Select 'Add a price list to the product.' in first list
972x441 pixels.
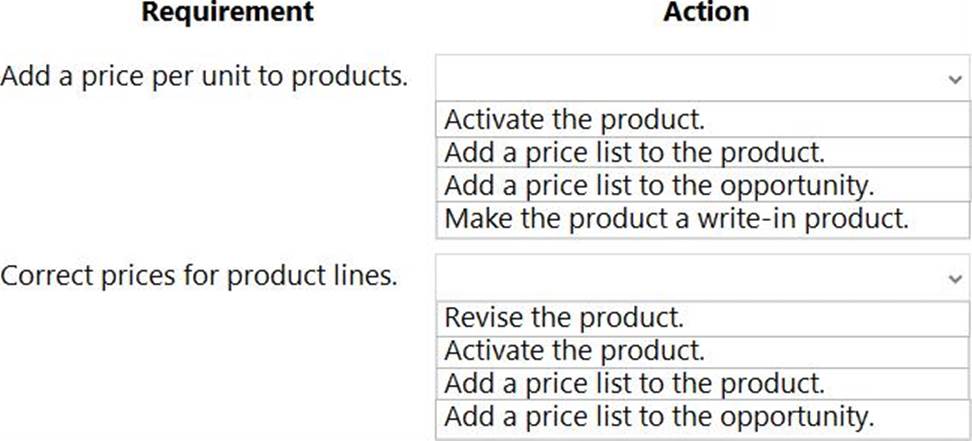(x=702, y=153)
